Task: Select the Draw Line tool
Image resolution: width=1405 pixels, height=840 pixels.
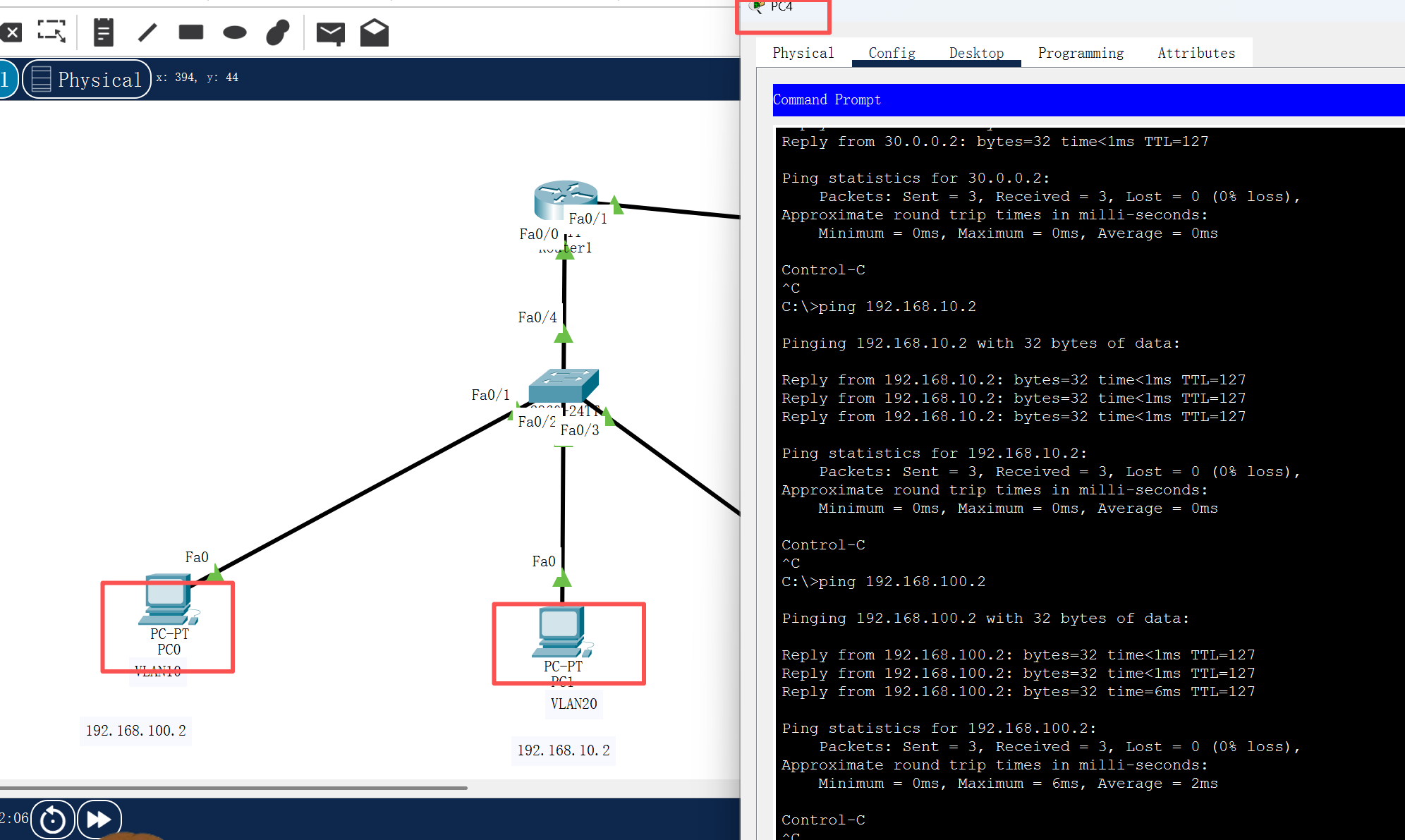Action: pyautogui.click(x=147, y=32)
